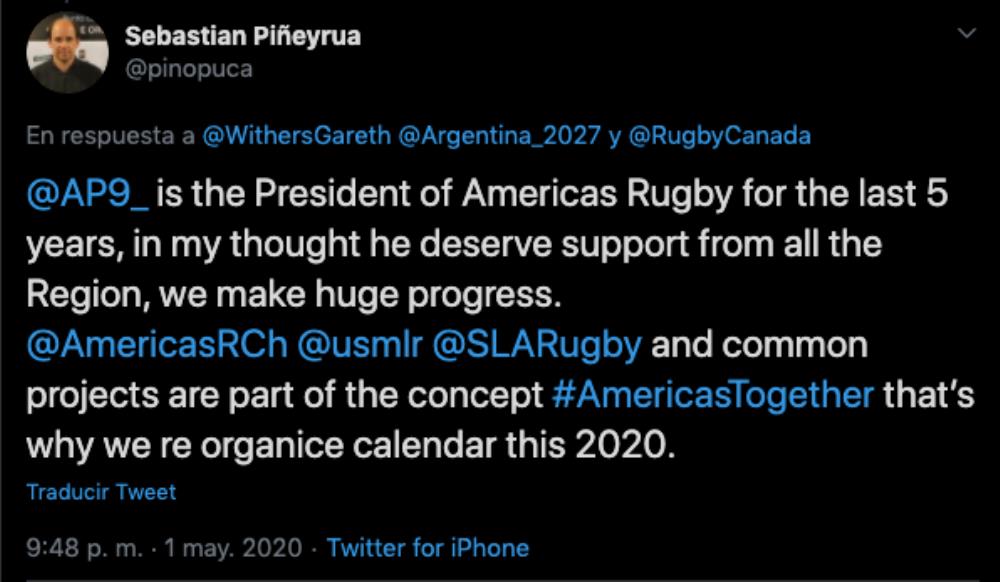Open the #AmericasTogether hashtag
The height and width of the screenshot is (582, 1000).
click(x=712, y=394)
